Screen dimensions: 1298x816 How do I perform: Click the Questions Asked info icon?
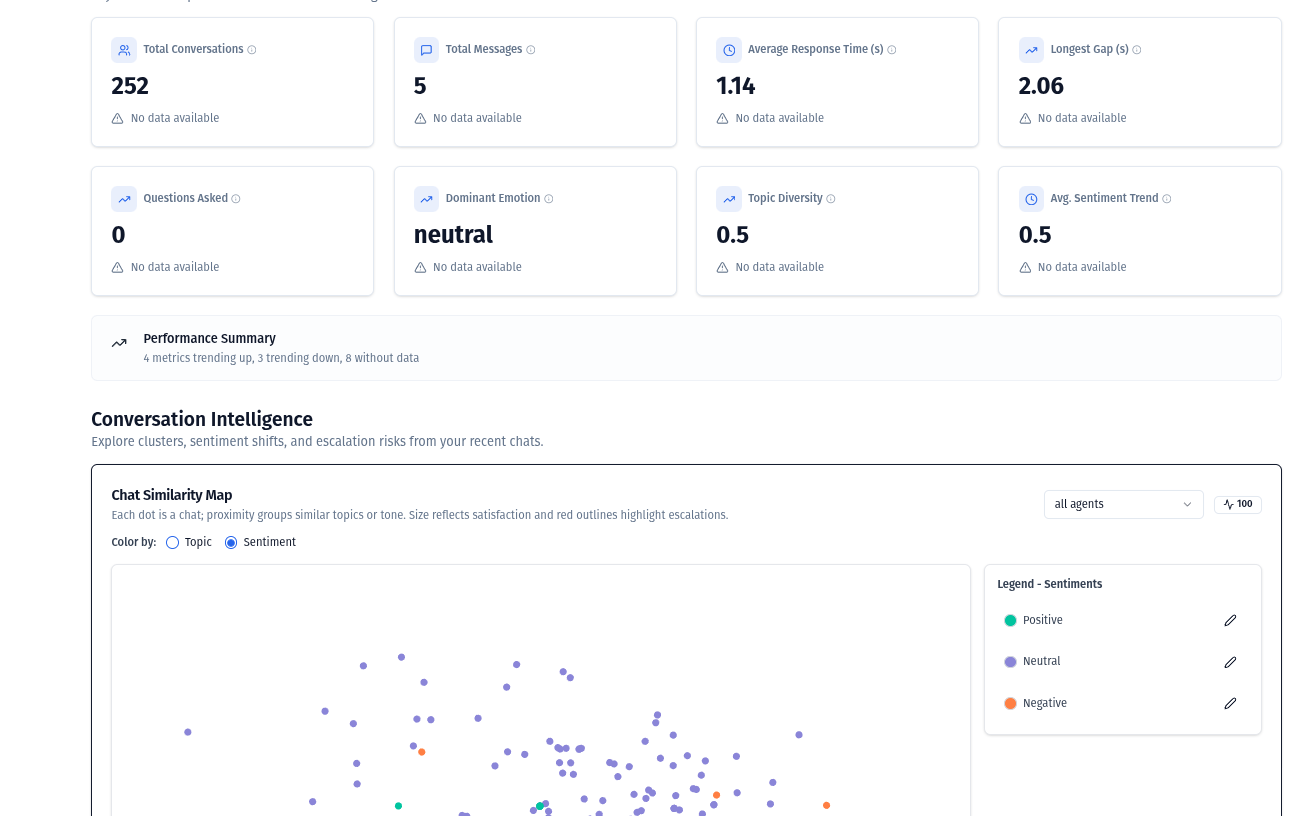236,198
